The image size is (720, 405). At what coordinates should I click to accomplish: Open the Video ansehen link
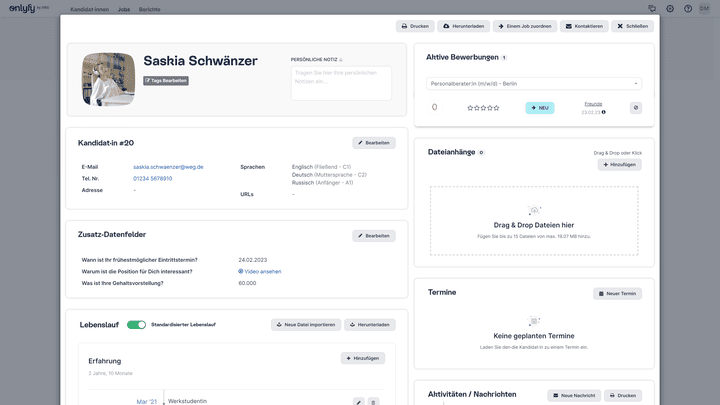[260, 271]
